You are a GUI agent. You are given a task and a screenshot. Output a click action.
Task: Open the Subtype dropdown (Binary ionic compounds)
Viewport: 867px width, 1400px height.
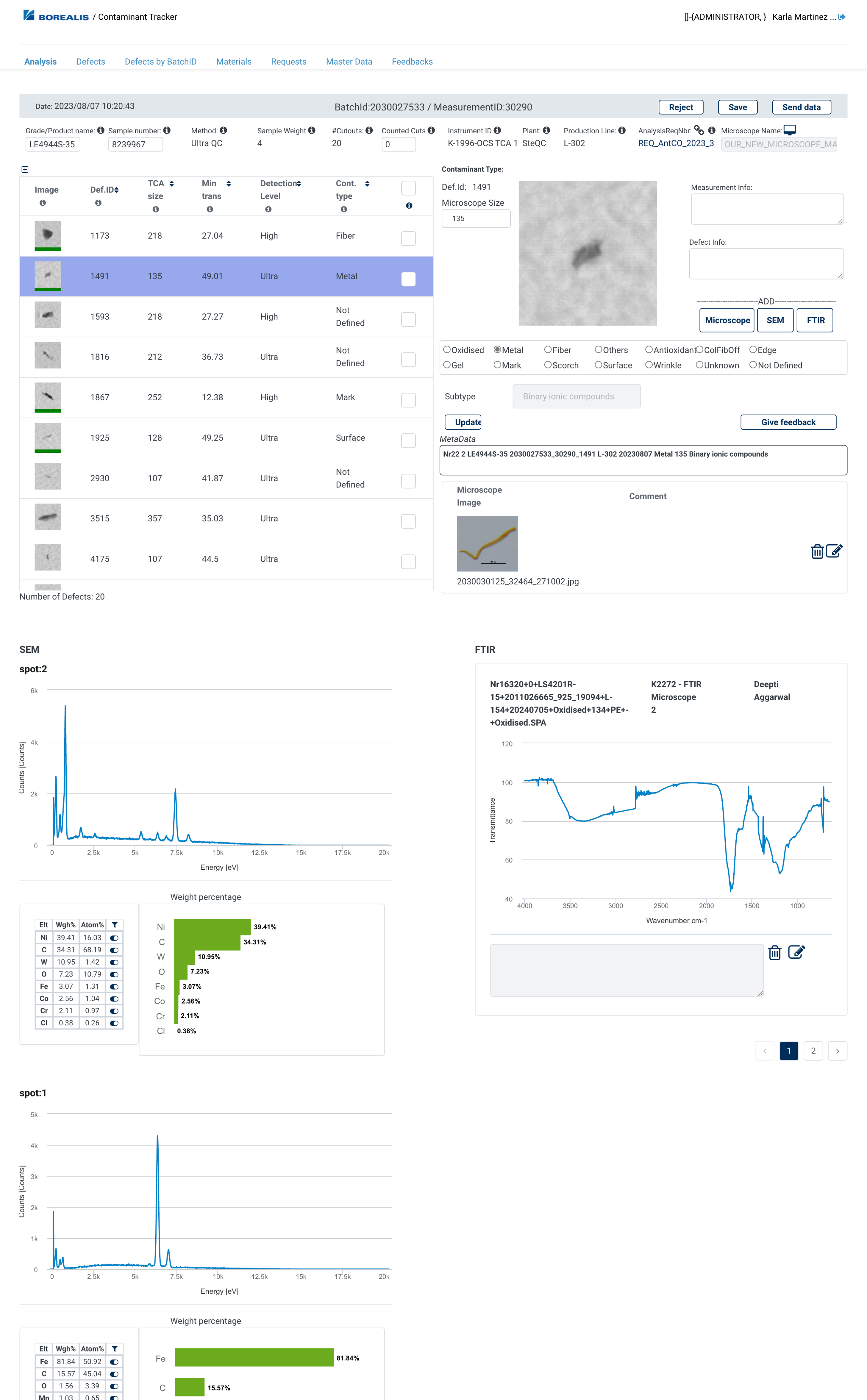pos(576,396)
